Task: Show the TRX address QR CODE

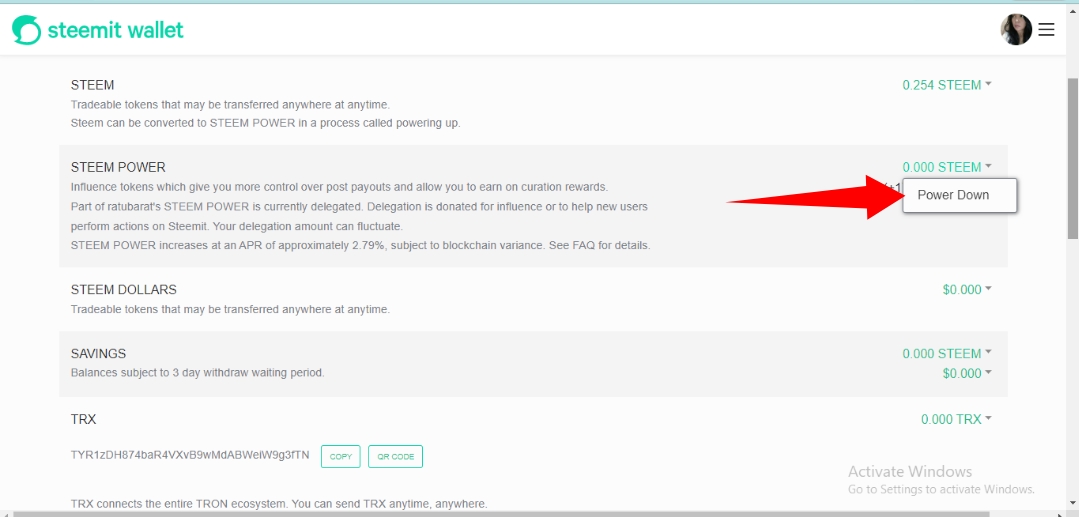Action: (395, 456)
